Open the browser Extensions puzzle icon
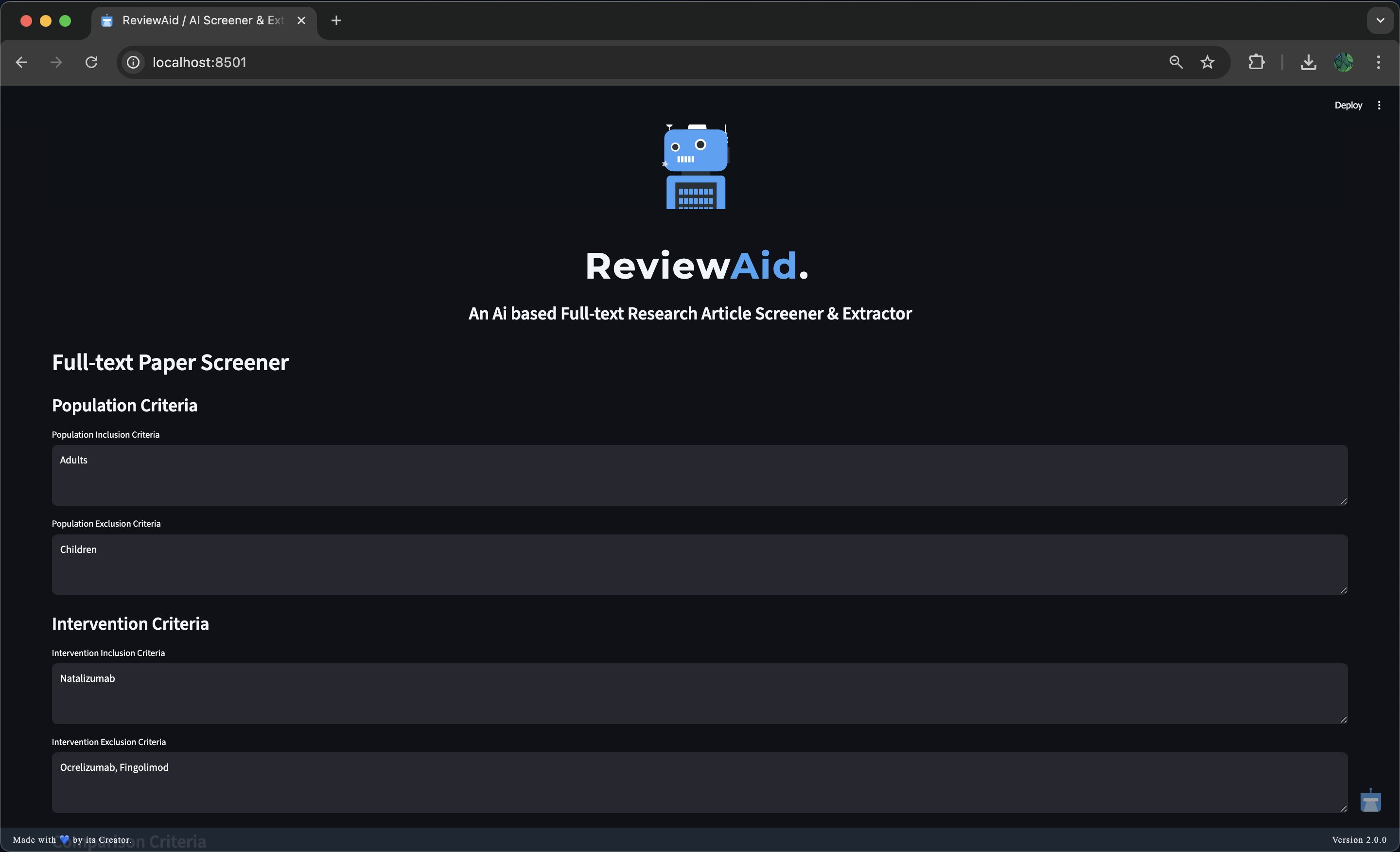The height and width of the screenshot is (852, 1400). pyautogui.click(x=1257, y=62)
